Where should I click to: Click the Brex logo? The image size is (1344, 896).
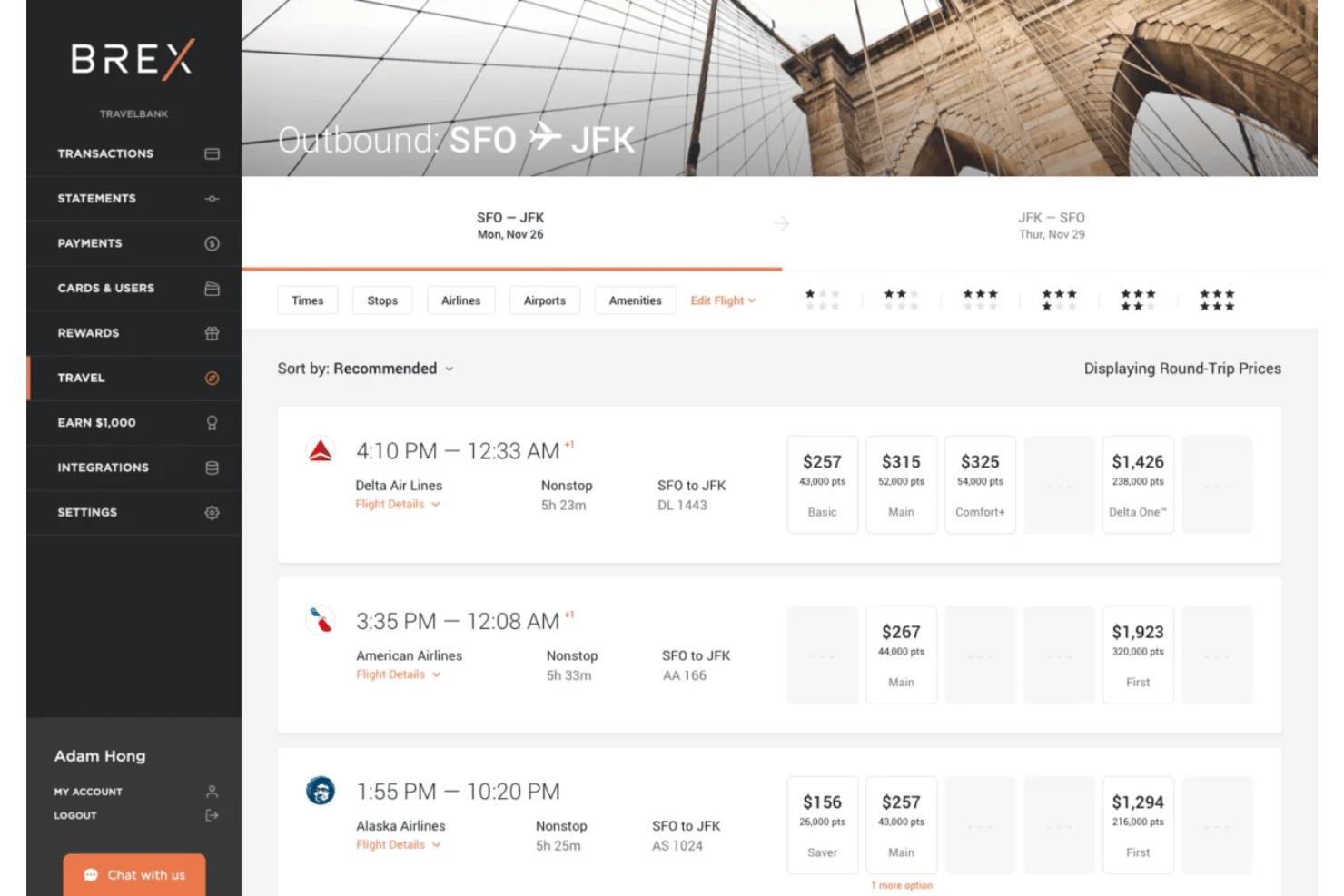coord(133,59)
